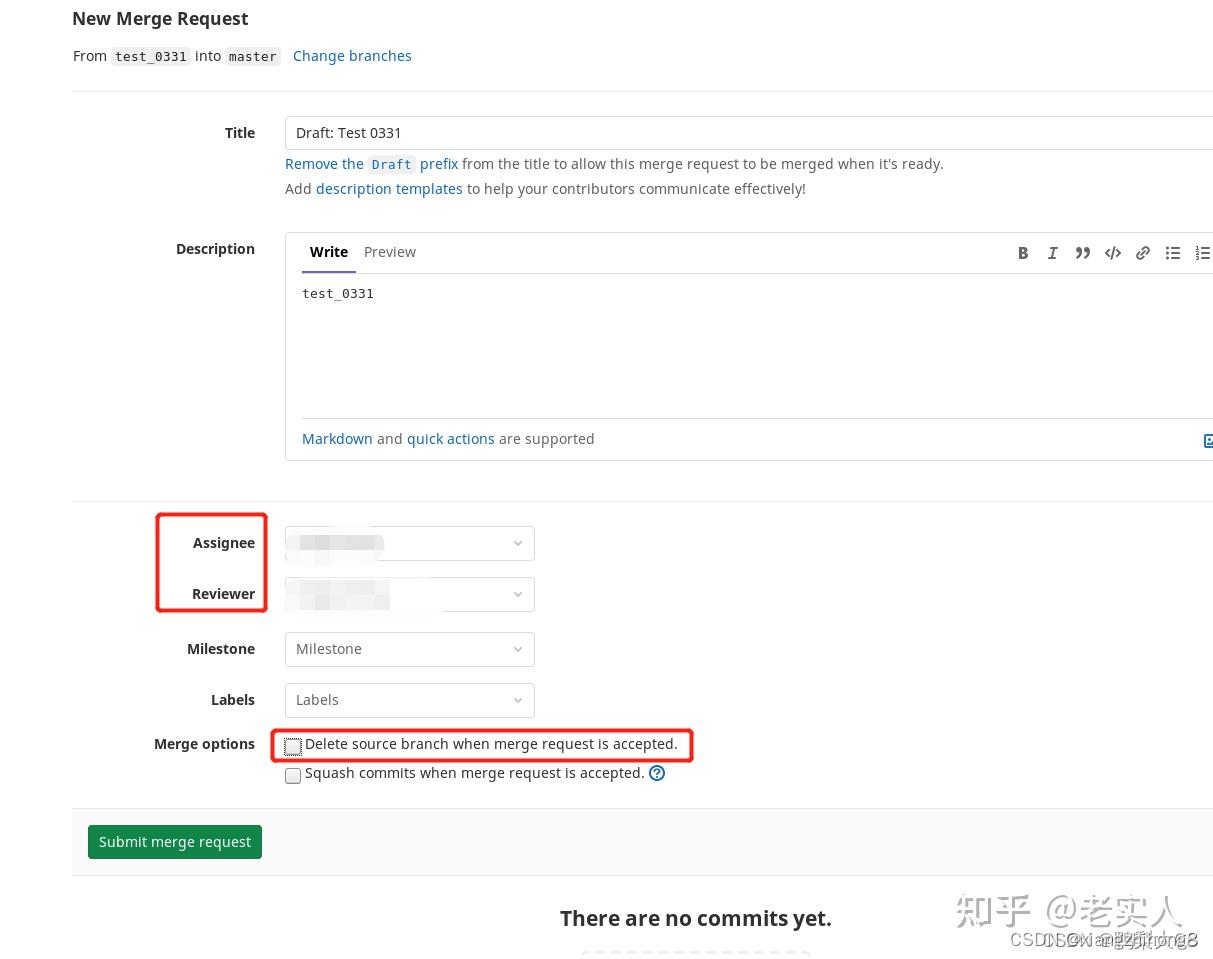
Task: Open the description templates link
Action: [x=389, y=188]
